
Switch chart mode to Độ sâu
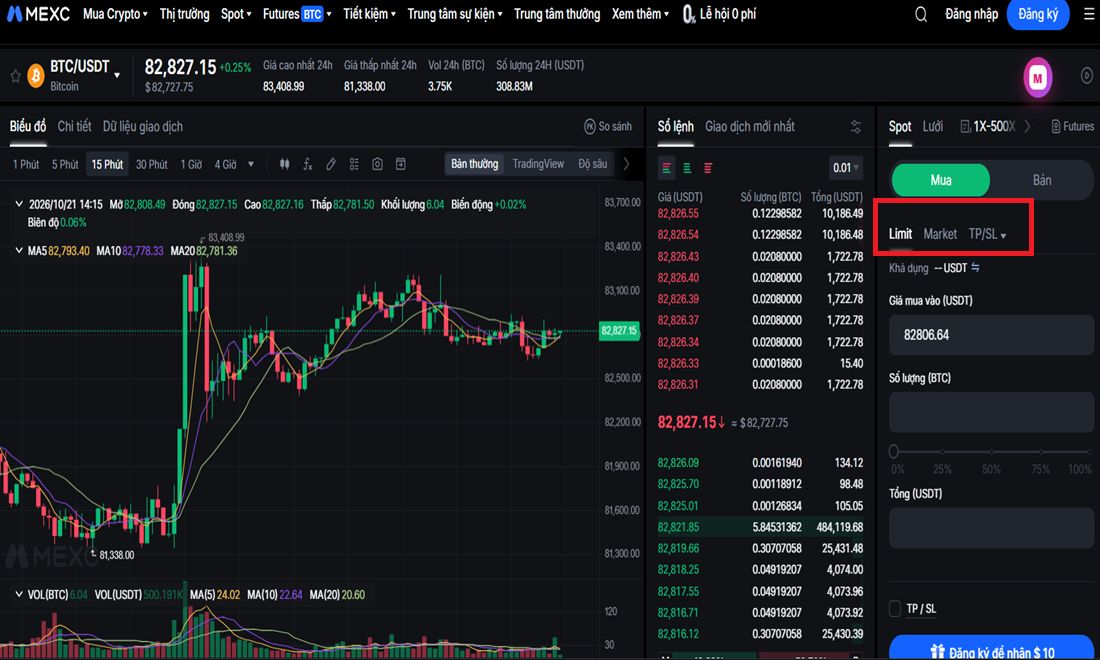[593, 164]
